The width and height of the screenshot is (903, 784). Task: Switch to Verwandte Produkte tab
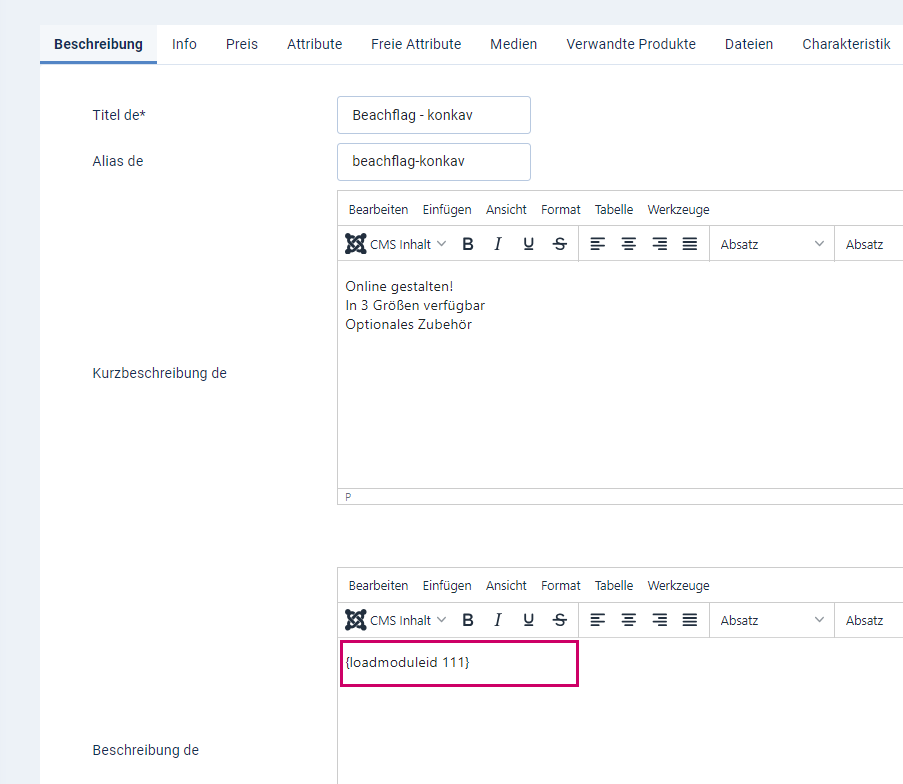coord(631,44)
